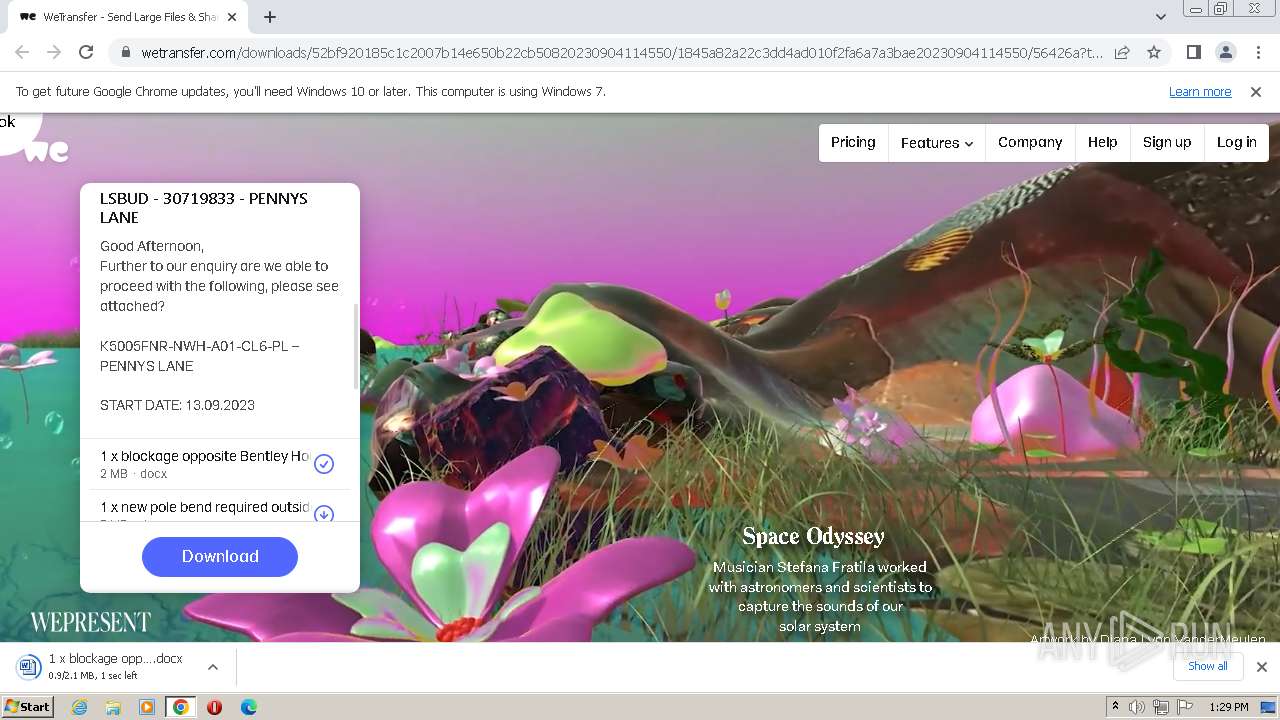
Task: Download the new pole bend file arrow icon
Action: (x=324, y=514)
